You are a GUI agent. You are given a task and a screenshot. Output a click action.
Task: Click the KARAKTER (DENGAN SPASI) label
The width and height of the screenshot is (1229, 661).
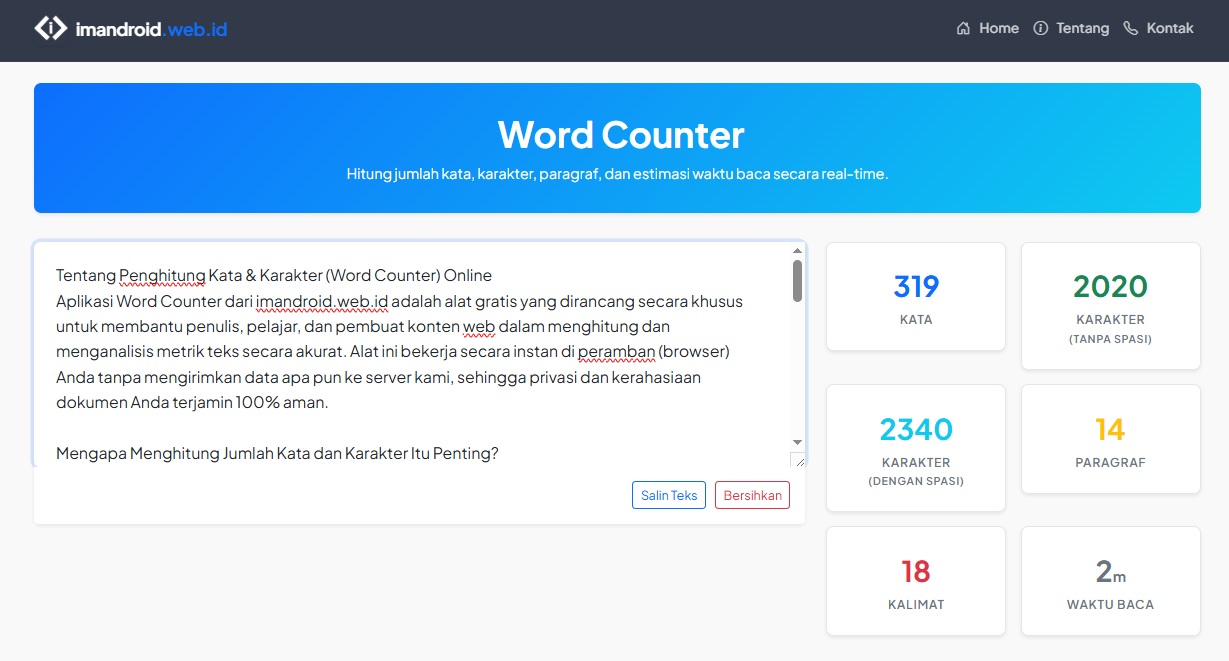click(x=916, y=472)
